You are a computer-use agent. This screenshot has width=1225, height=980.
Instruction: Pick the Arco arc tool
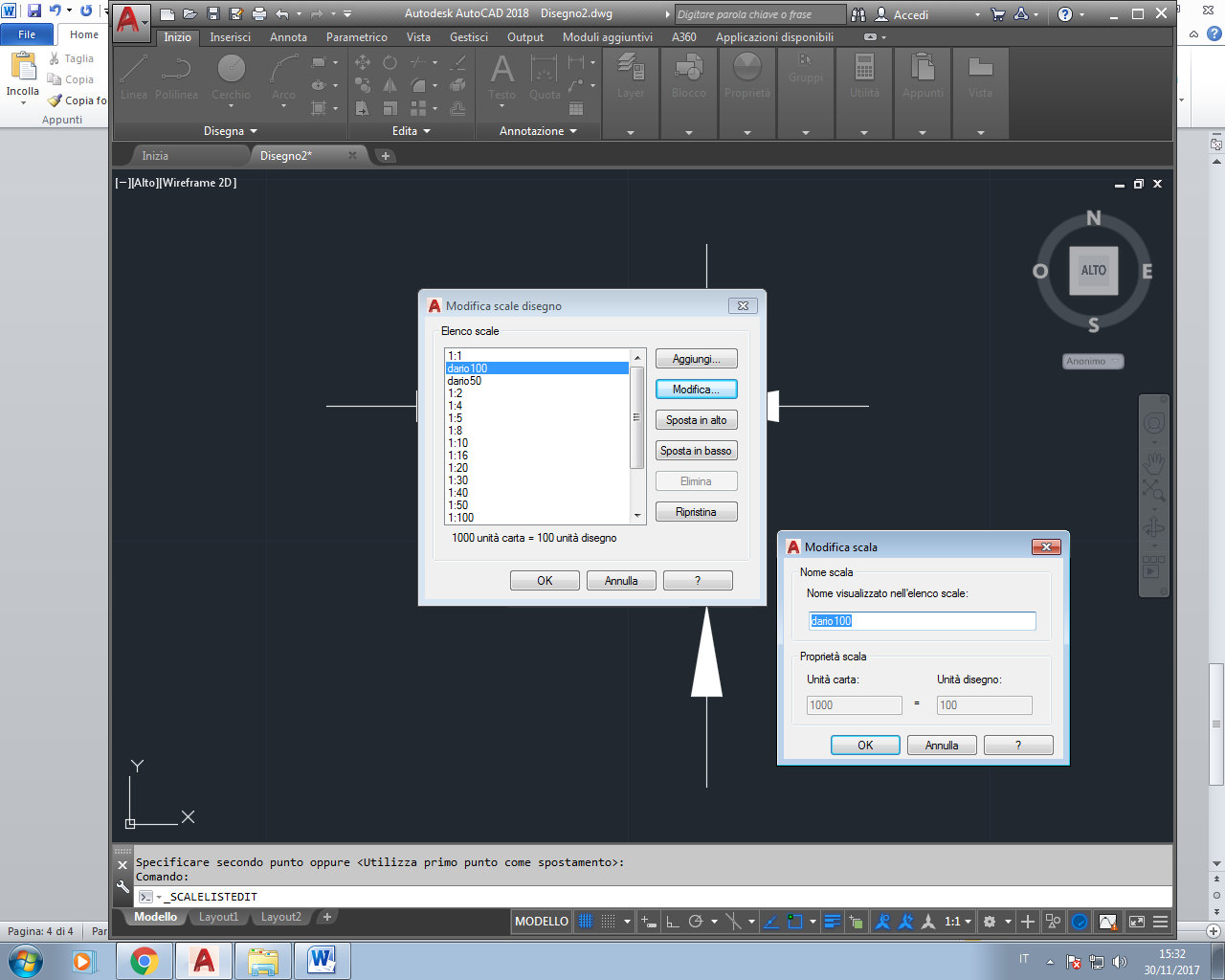click(x=283, y=76)
